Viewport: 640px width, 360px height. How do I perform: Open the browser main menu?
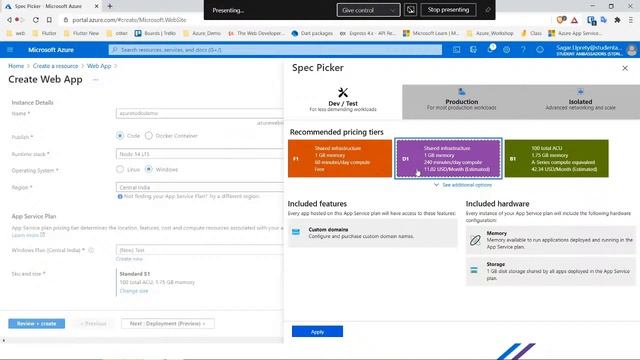pyautogui.click(x=631, y=20)
